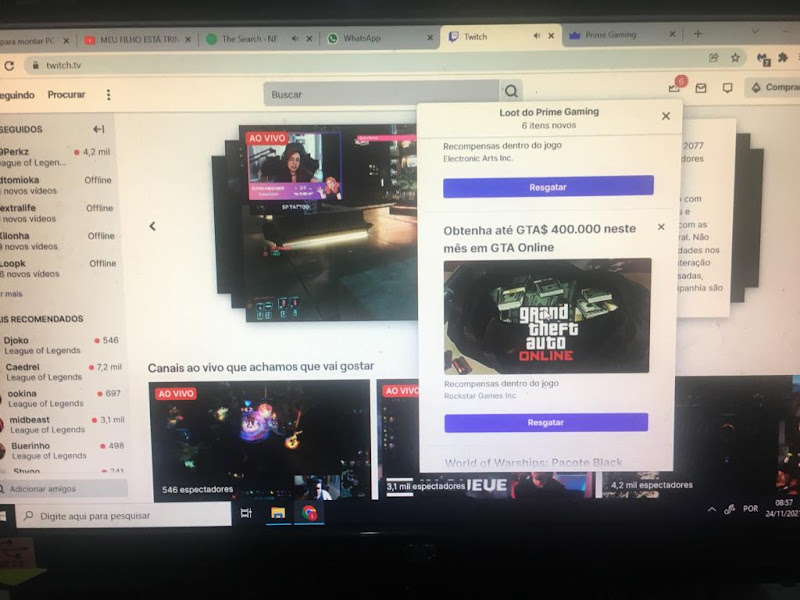
Task: Switch to MEU FILHO ESTÁ YouTube tab
Action: [137, 39]
